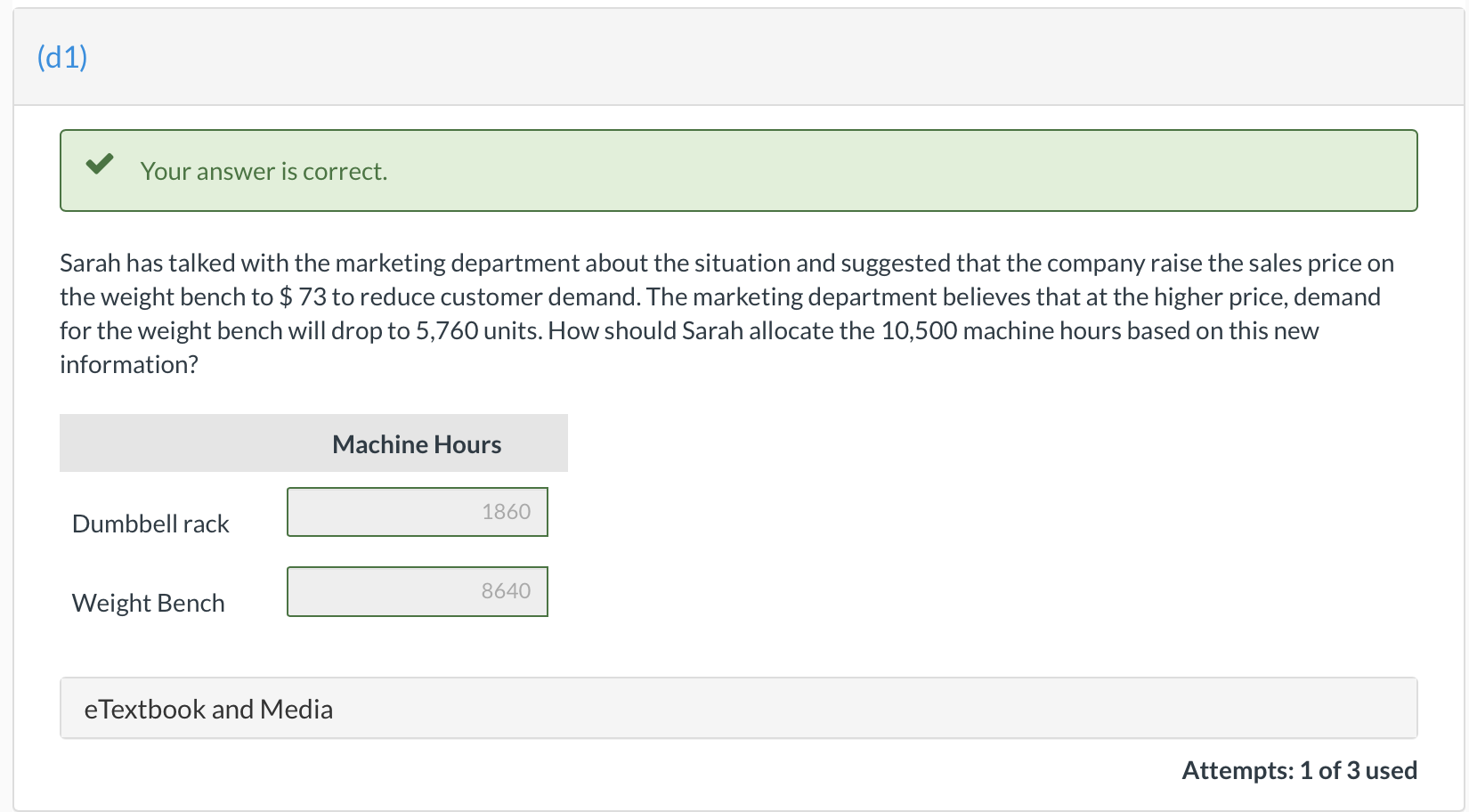Screen dimensions: 1469x812
Task: Click the question paragraph about Sarah
Action: pos(712,313)
